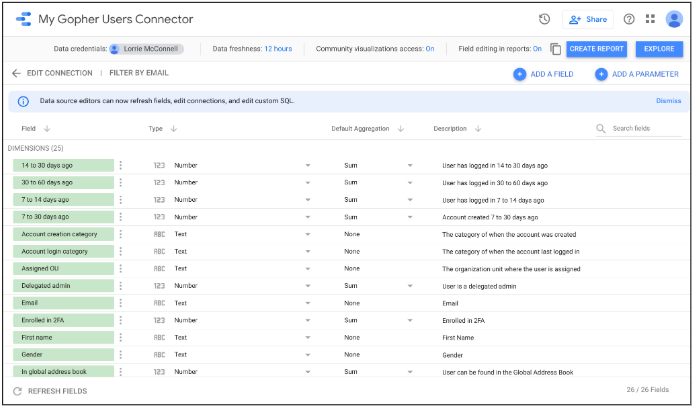Sort by Field column arrow

coord(47,129)
